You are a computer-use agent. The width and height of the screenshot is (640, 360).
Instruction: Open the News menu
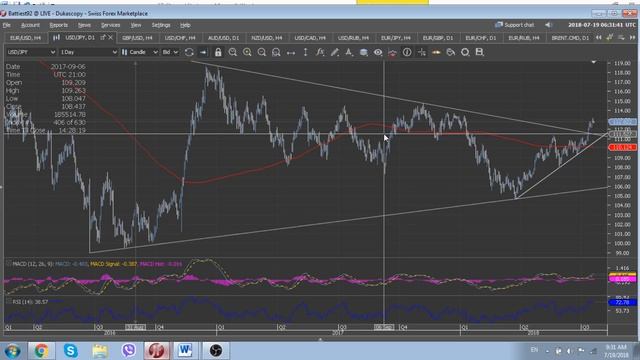[x=84, y=25]
